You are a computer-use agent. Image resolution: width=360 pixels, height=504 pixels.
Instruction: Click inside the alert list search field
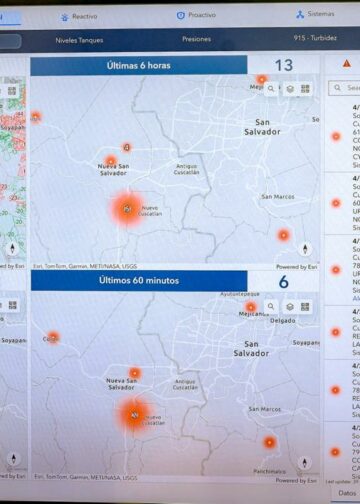(345, 88)
